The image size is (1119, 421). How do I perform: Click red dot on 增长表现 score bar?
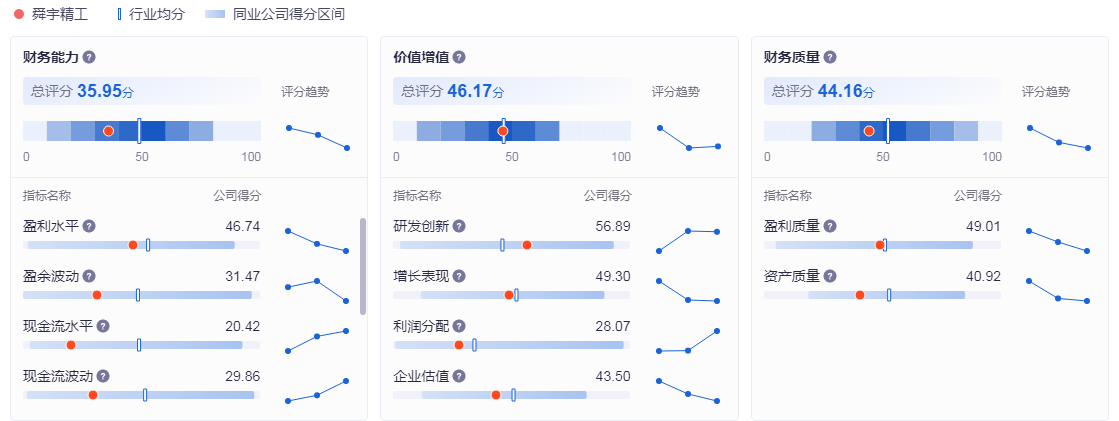[509, 295]
